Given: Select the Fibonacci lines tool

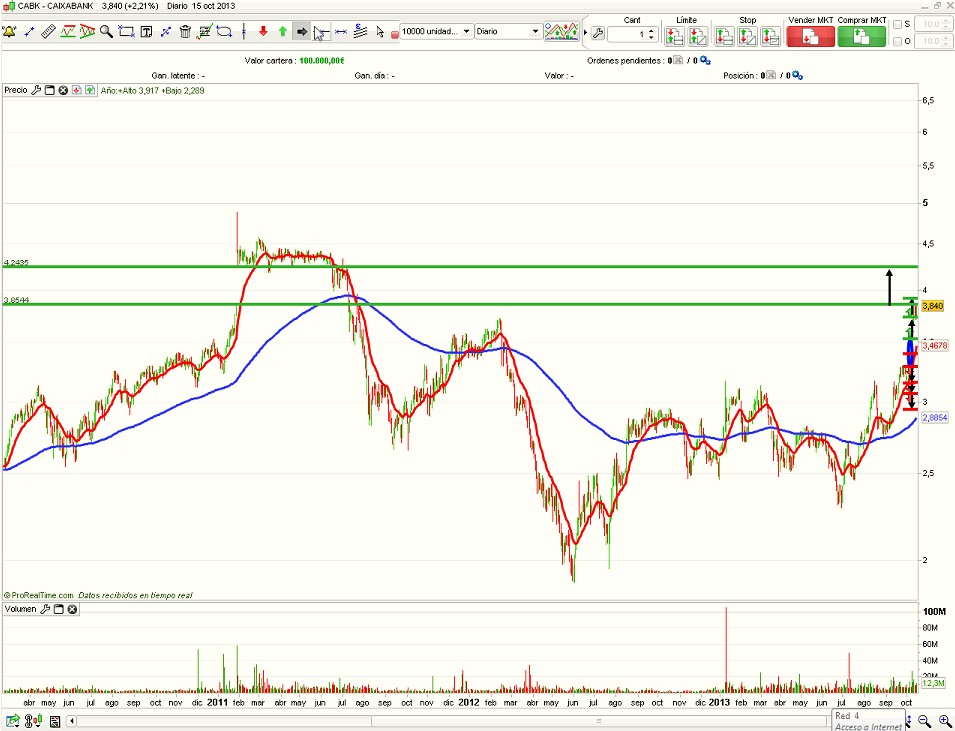Looking at the screenshot, I should [361, 31].
